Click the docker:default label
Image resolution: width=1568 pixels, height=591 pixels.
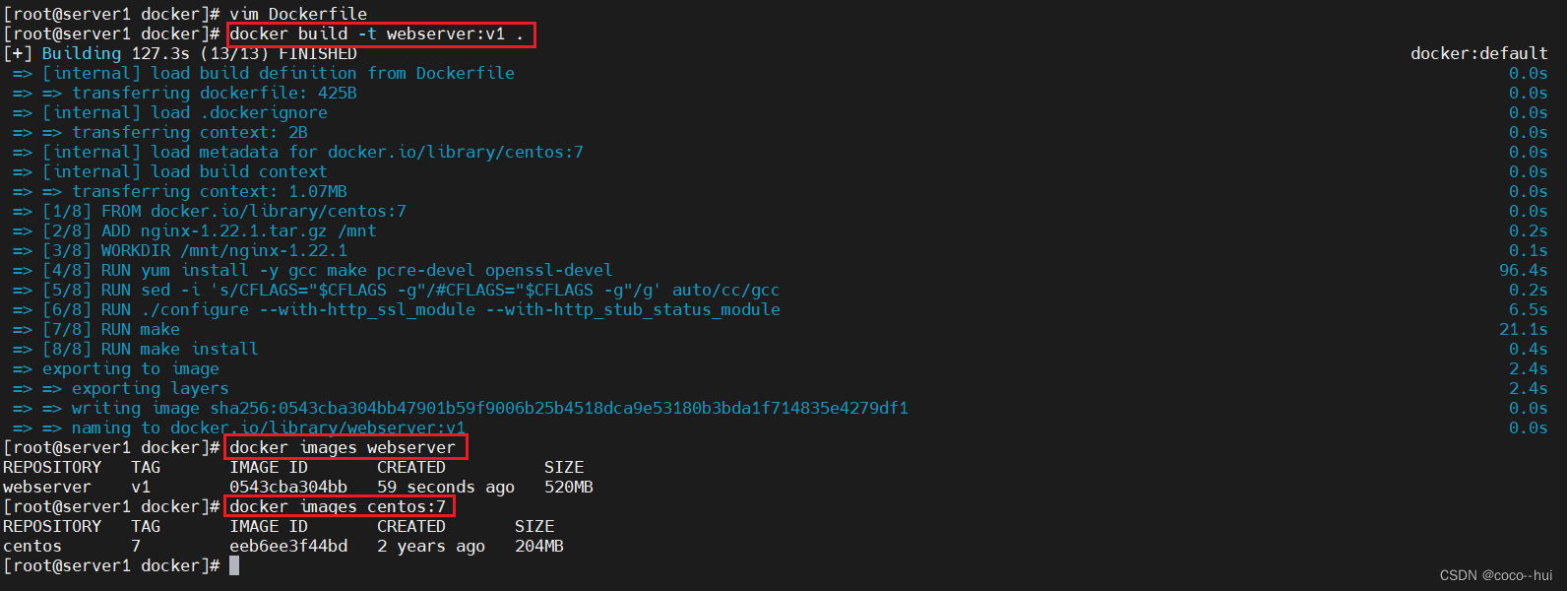click(1478, 53)
